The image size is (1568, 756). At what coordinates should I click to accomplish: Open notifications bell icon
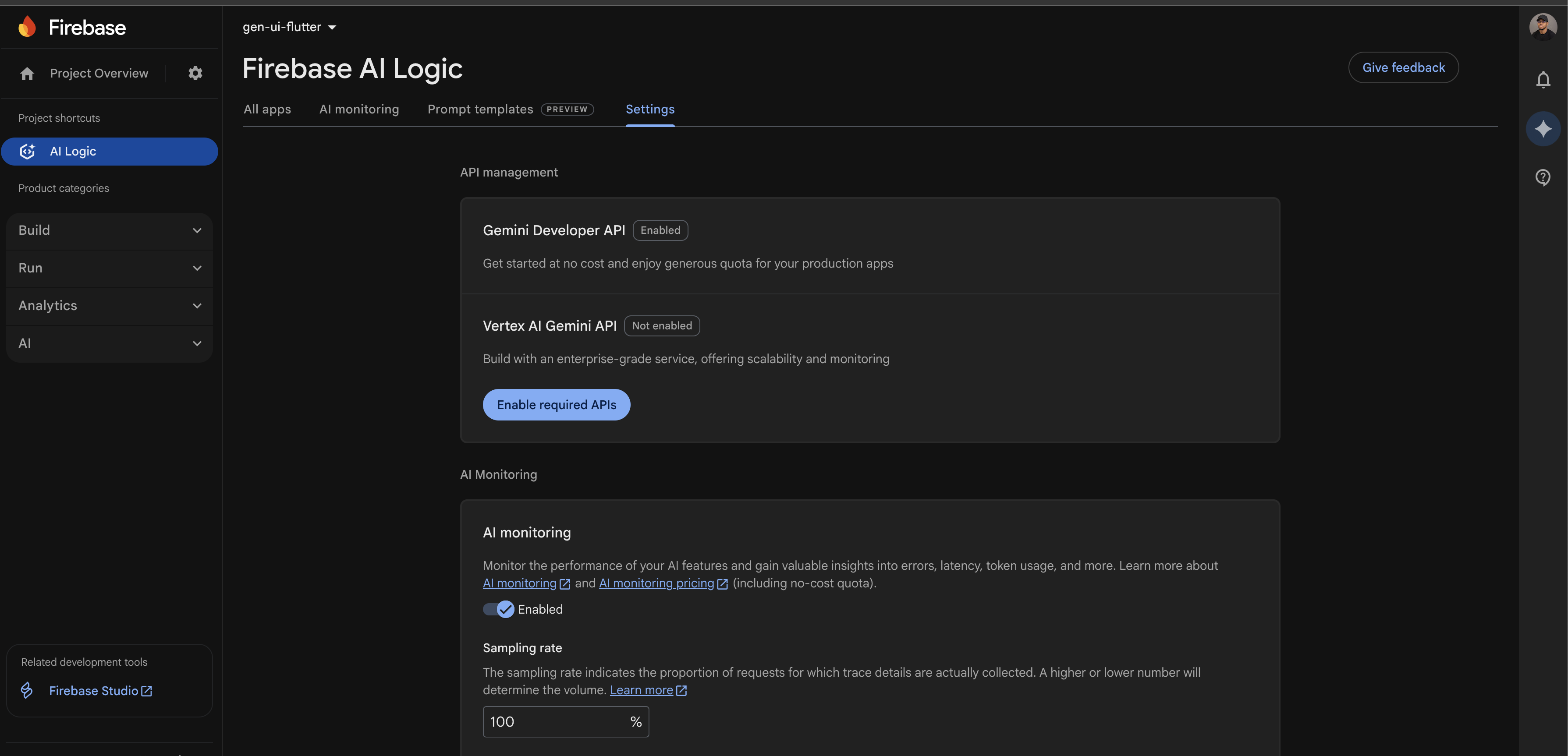[1543, 80]
